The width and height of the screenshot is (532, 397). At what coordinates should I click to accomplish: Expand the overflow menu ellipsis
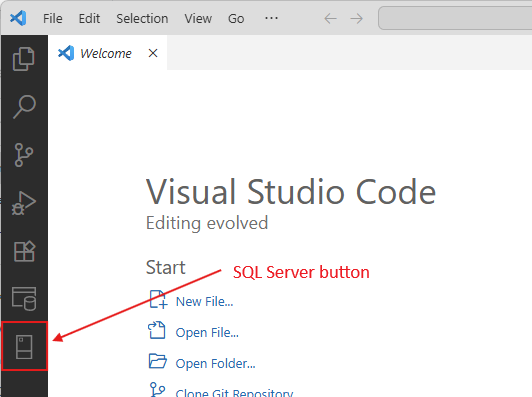pyautogui.click(x=271, y=18)
